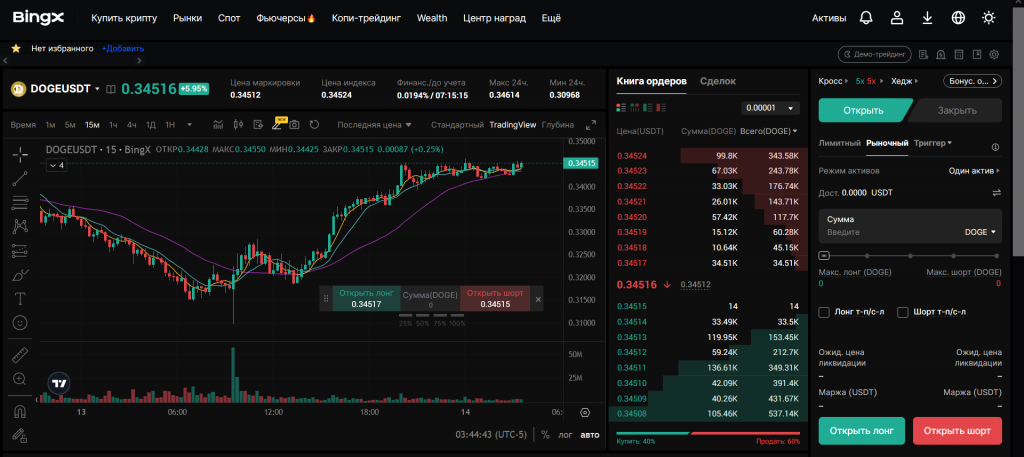Image resolution: width=1024 pixels, height=457 pixels.
Task: Open the Триггер order type dropdown
Action: tap(933, 143)
